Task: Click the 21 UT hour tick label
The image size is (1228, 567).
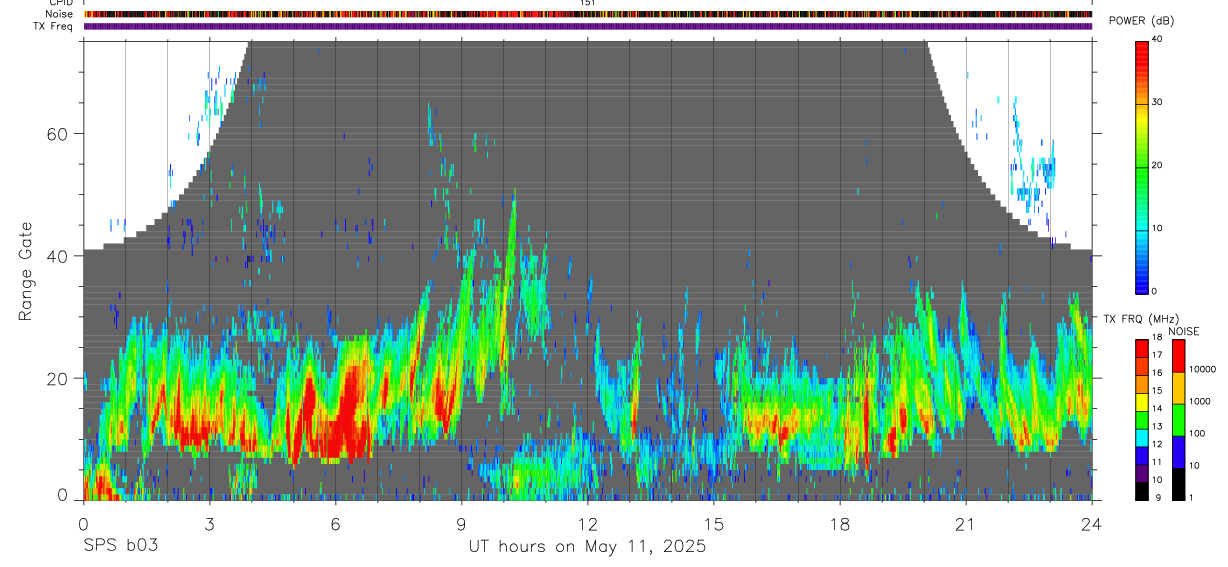Action: 966,525
